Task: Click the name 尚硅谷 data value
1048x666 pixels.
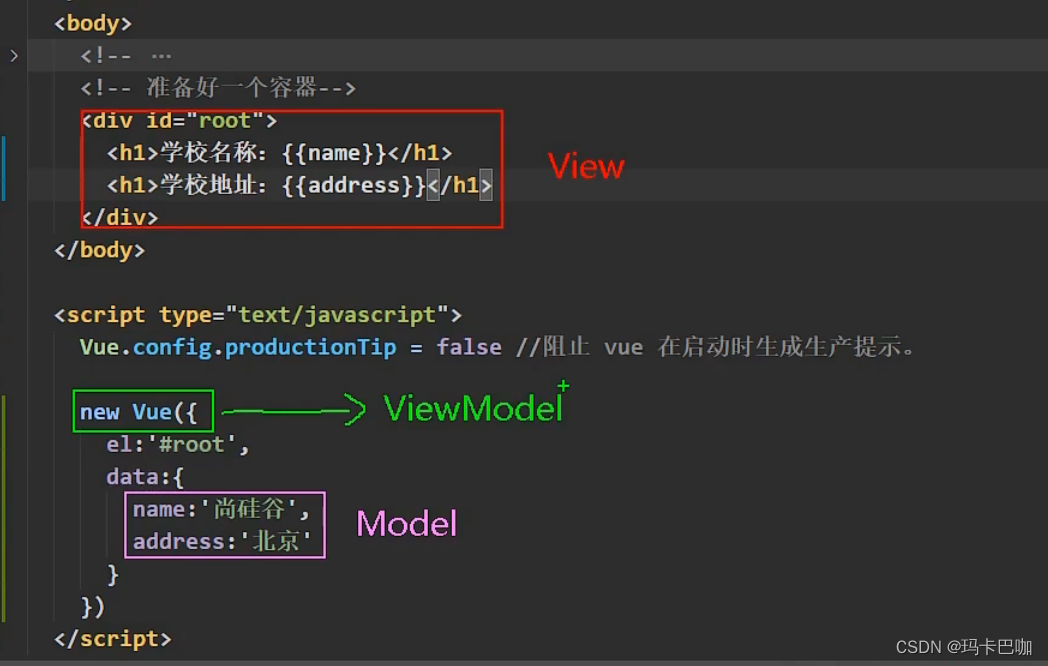Action: 249,509
